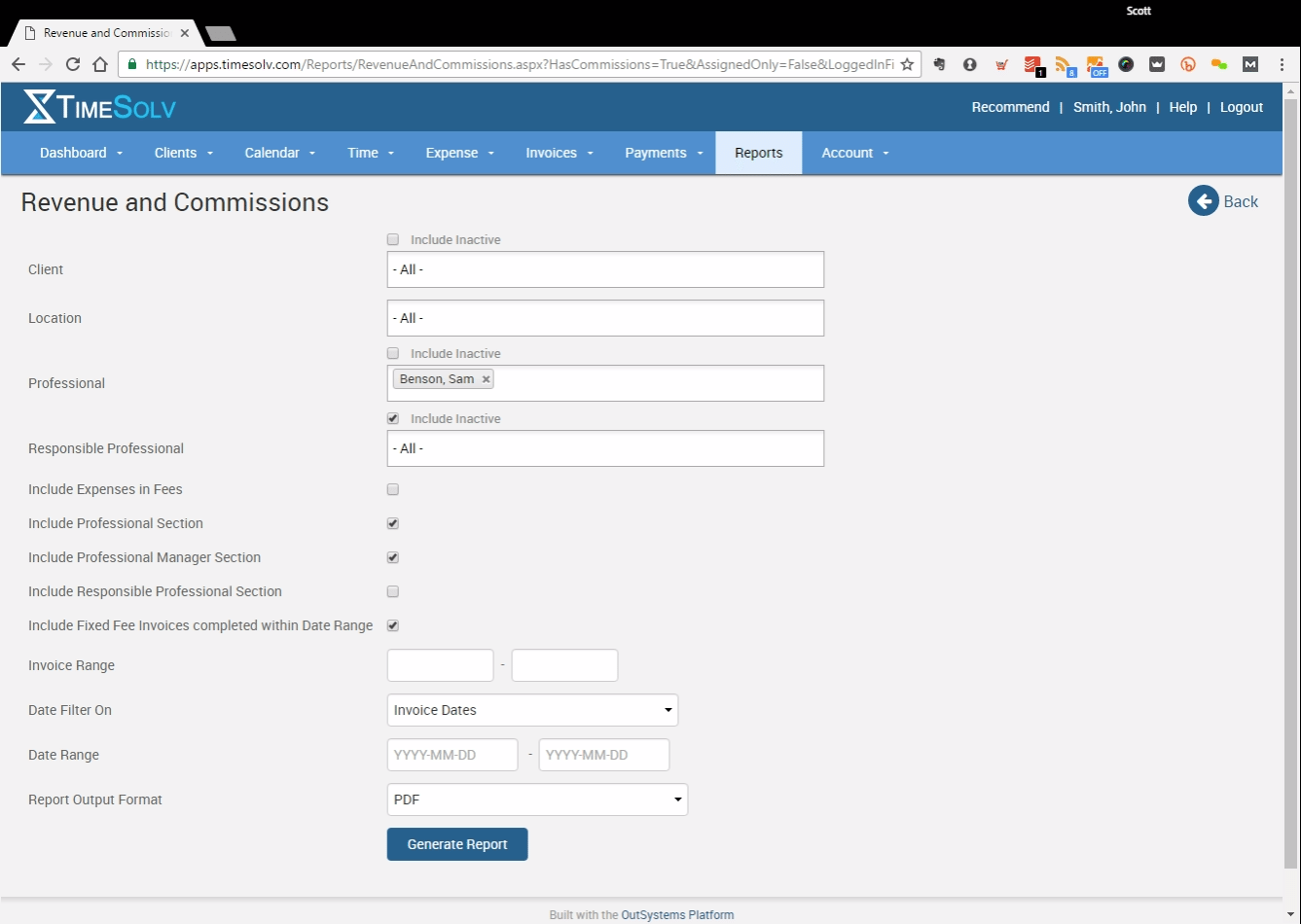Click the browser home icon
1301x924 pixels.
tap(100, 64)
